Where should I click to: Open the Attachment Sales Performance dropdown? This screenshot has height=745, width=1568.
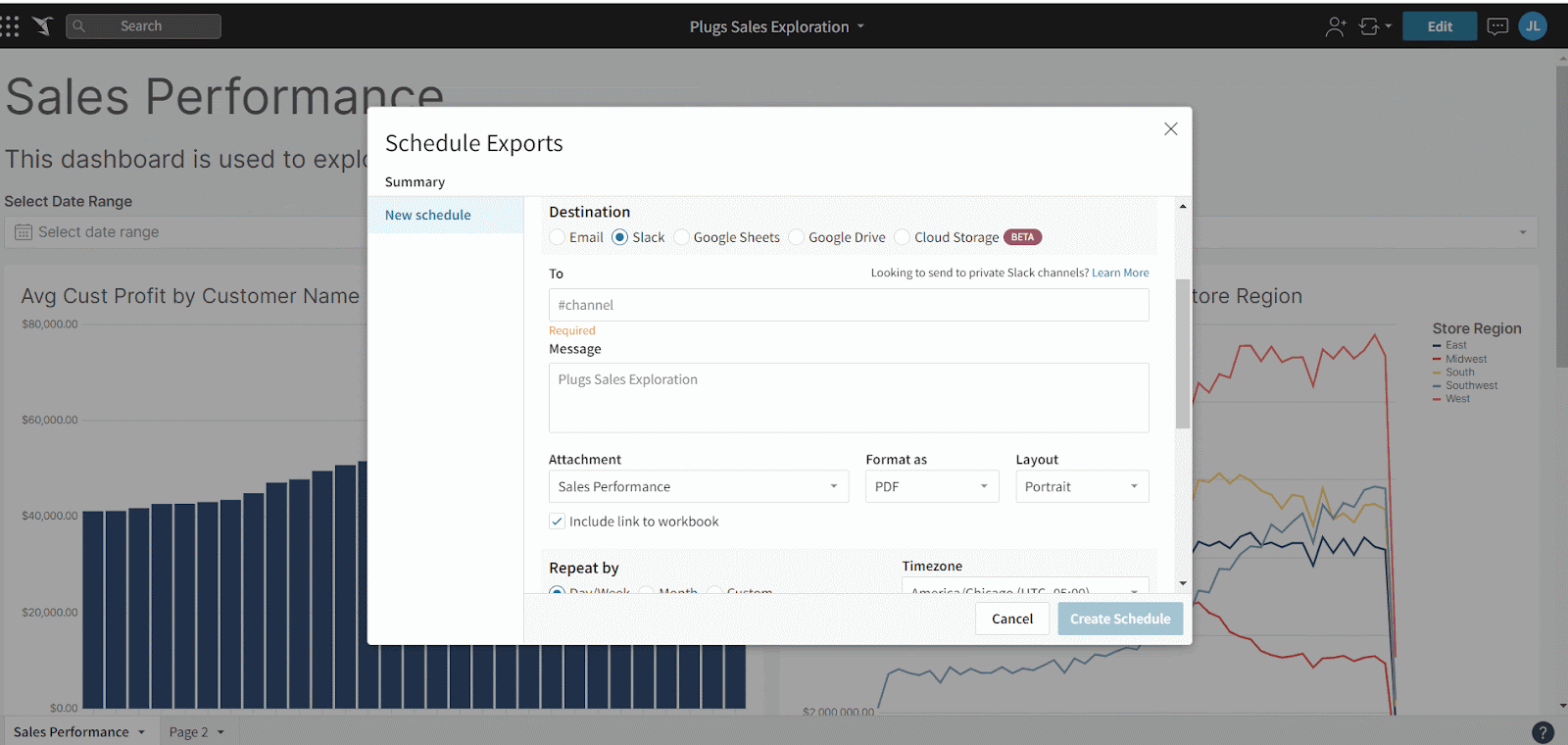coord(699,486)
